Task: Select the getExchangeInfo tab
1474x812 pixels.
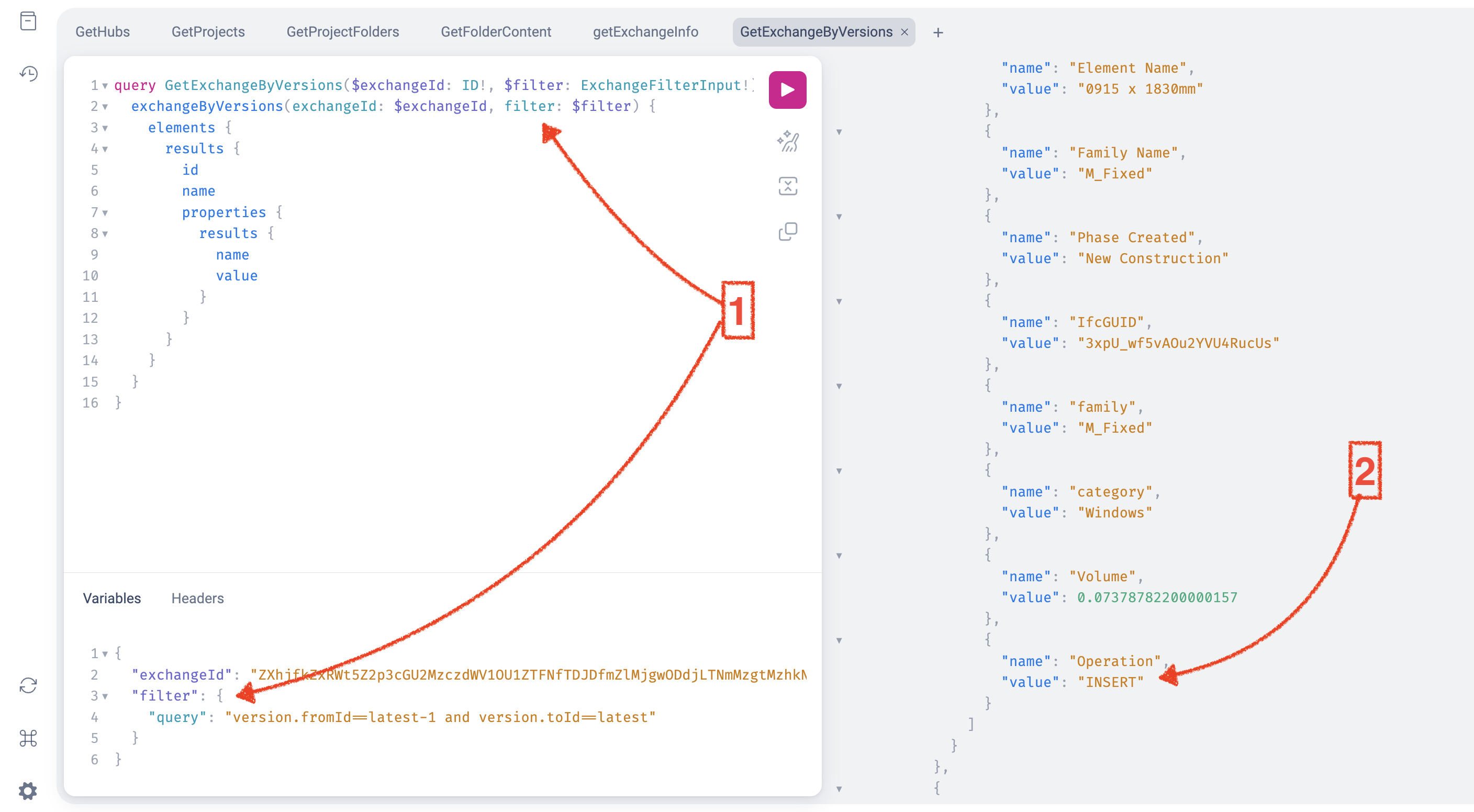Action: tap(645, 32)
